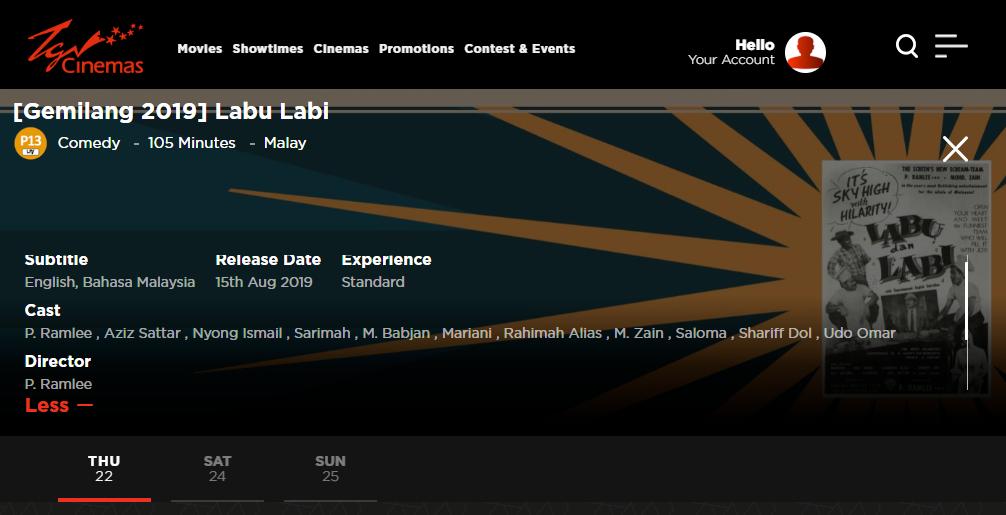Screen dimensions: 1006x515
Task: Open the Promotions page
Action: pos(416,49)
